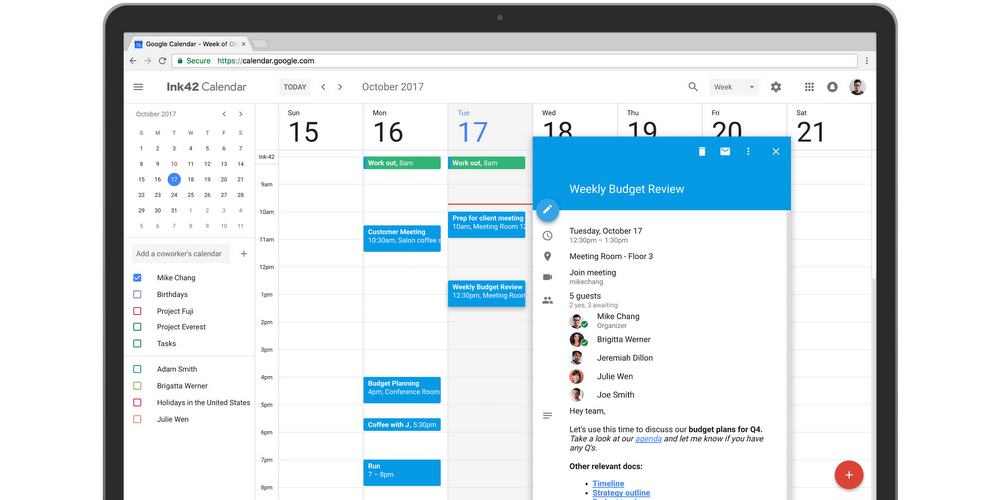Click the location pin icon
1000x500 pixels.
[547, 256]
